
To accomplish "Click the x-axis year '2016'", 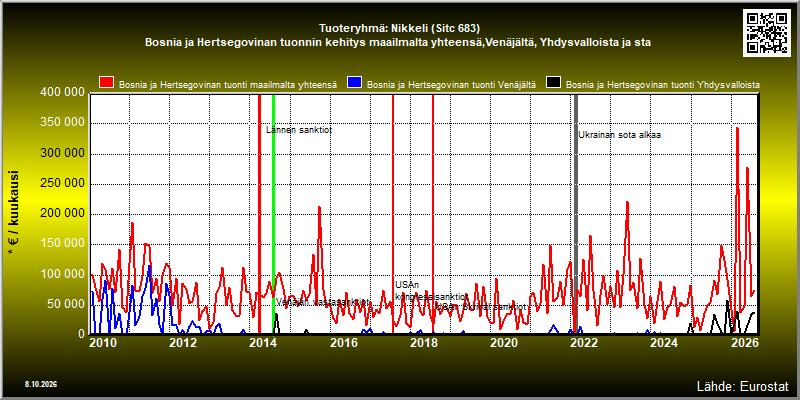I will click(343, 342).
